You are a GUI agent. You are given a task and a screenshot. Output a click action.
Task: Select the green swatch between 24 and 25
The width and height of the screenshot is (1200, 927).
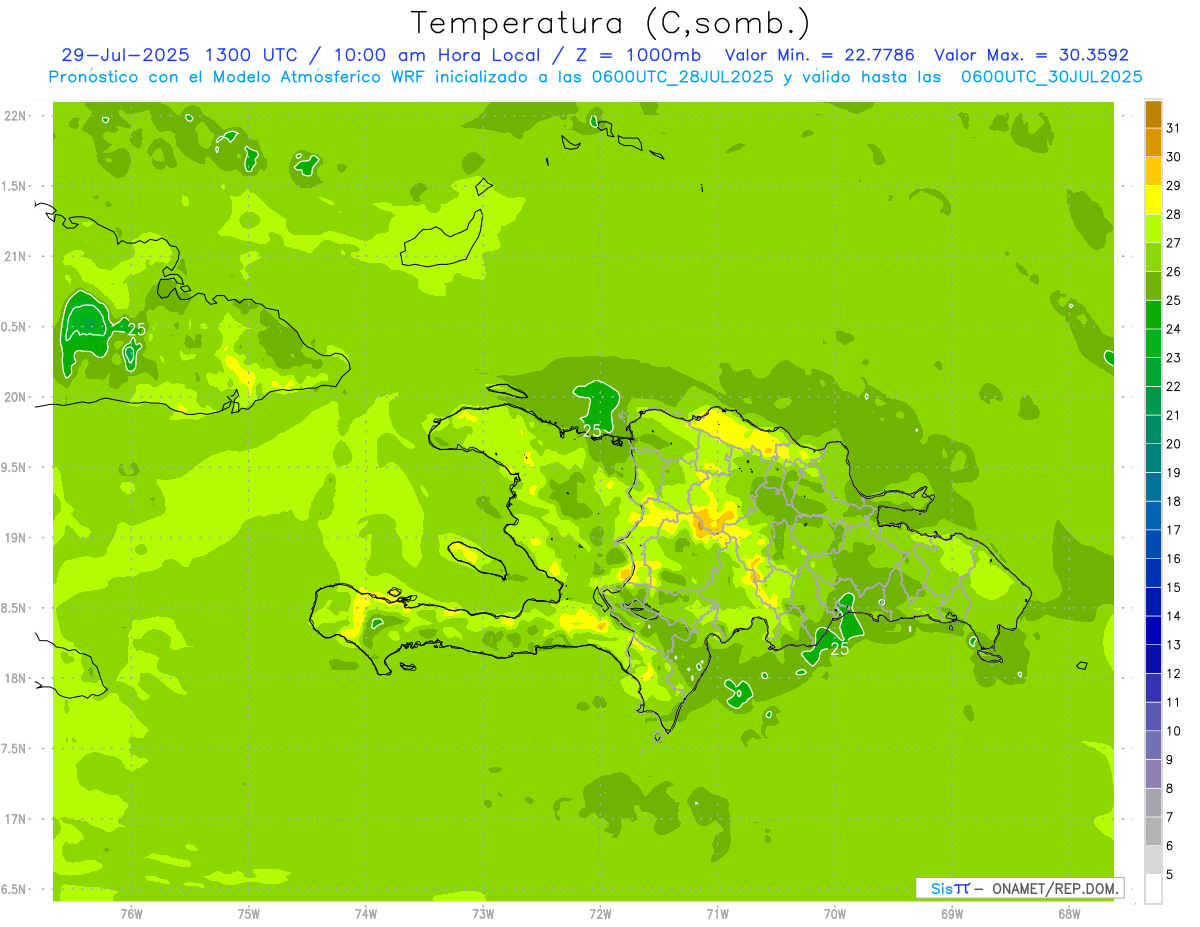click(1153, 315)
